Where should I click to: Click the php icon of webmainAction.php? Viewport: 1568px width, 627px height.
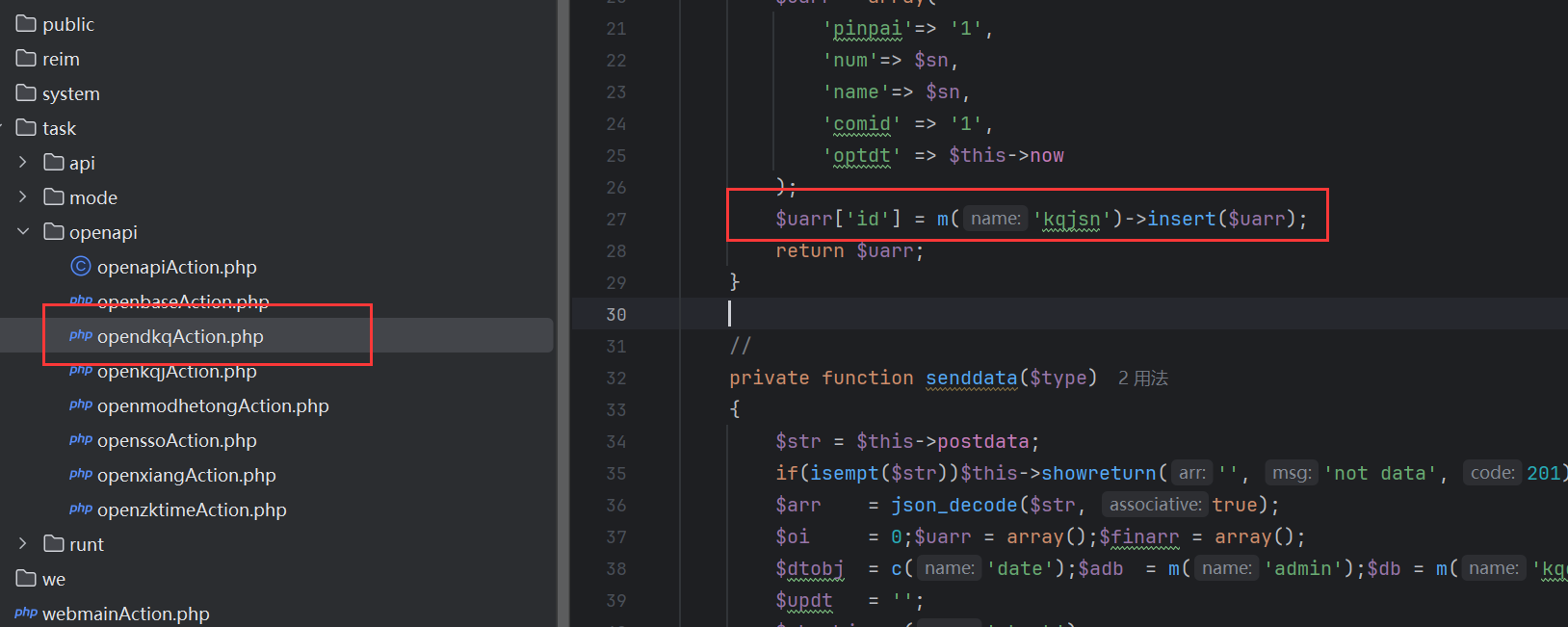[x=26, y=613]
